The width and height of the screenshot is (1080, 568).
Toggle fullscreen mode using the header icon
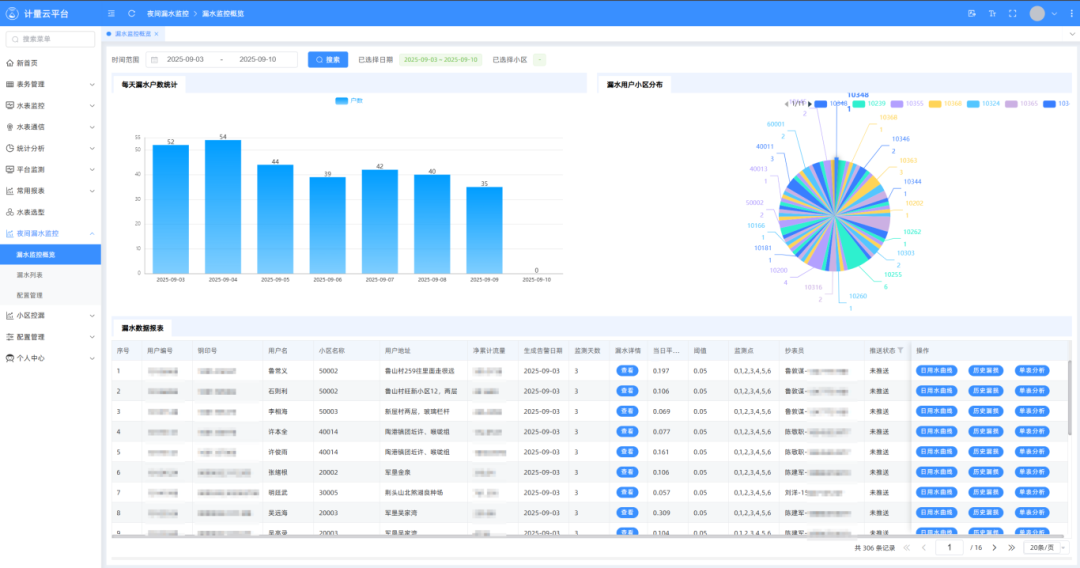click(1012, 13)
